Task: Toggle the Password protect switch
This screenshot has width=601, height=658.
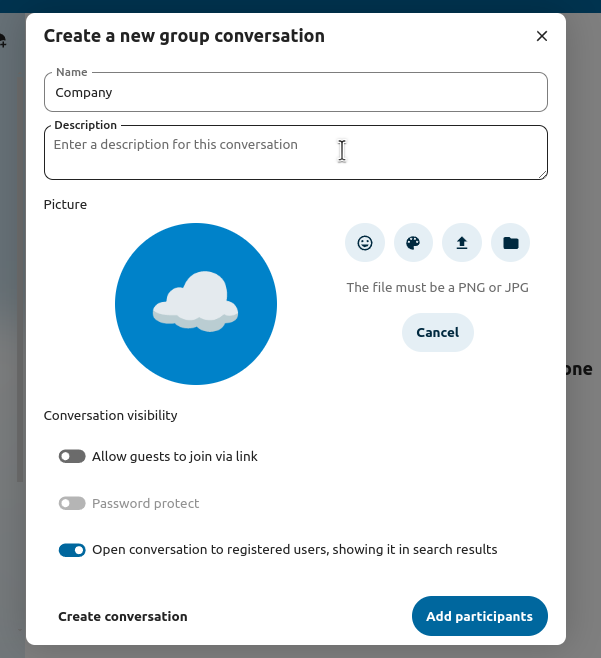Action: click(72, 504)
